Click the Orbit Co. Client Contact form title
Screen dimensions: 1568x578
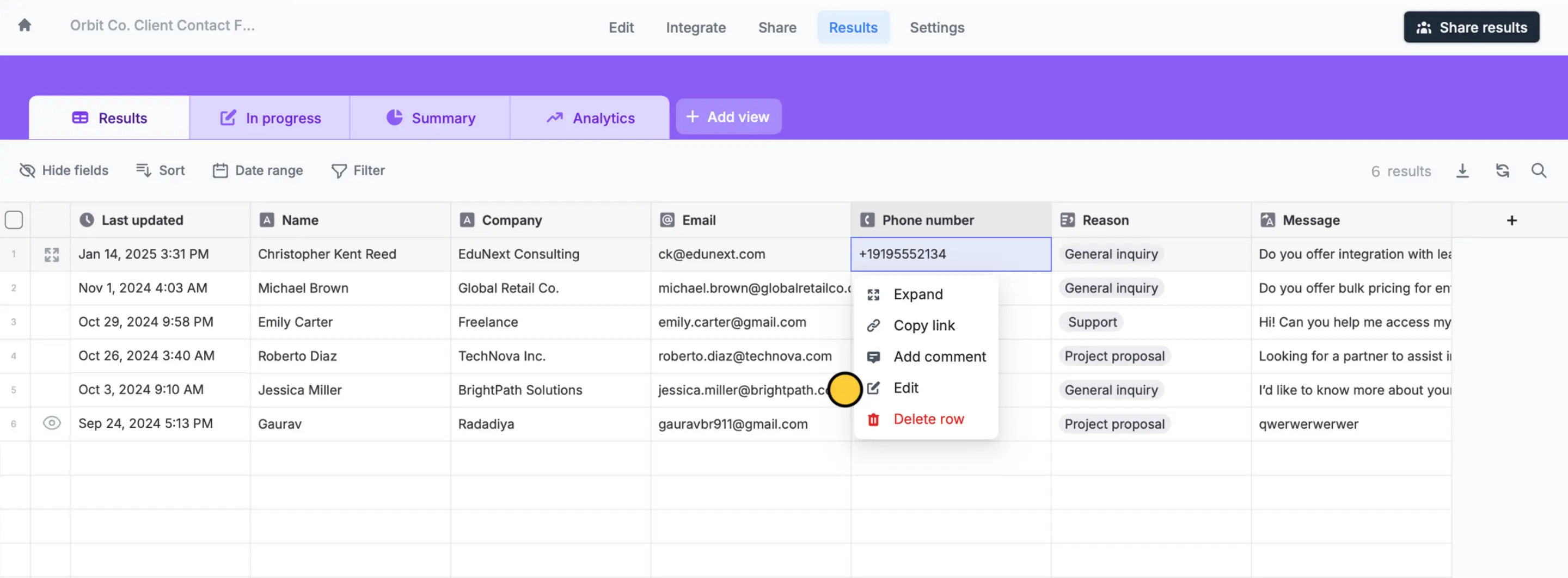tap(163, 26)
